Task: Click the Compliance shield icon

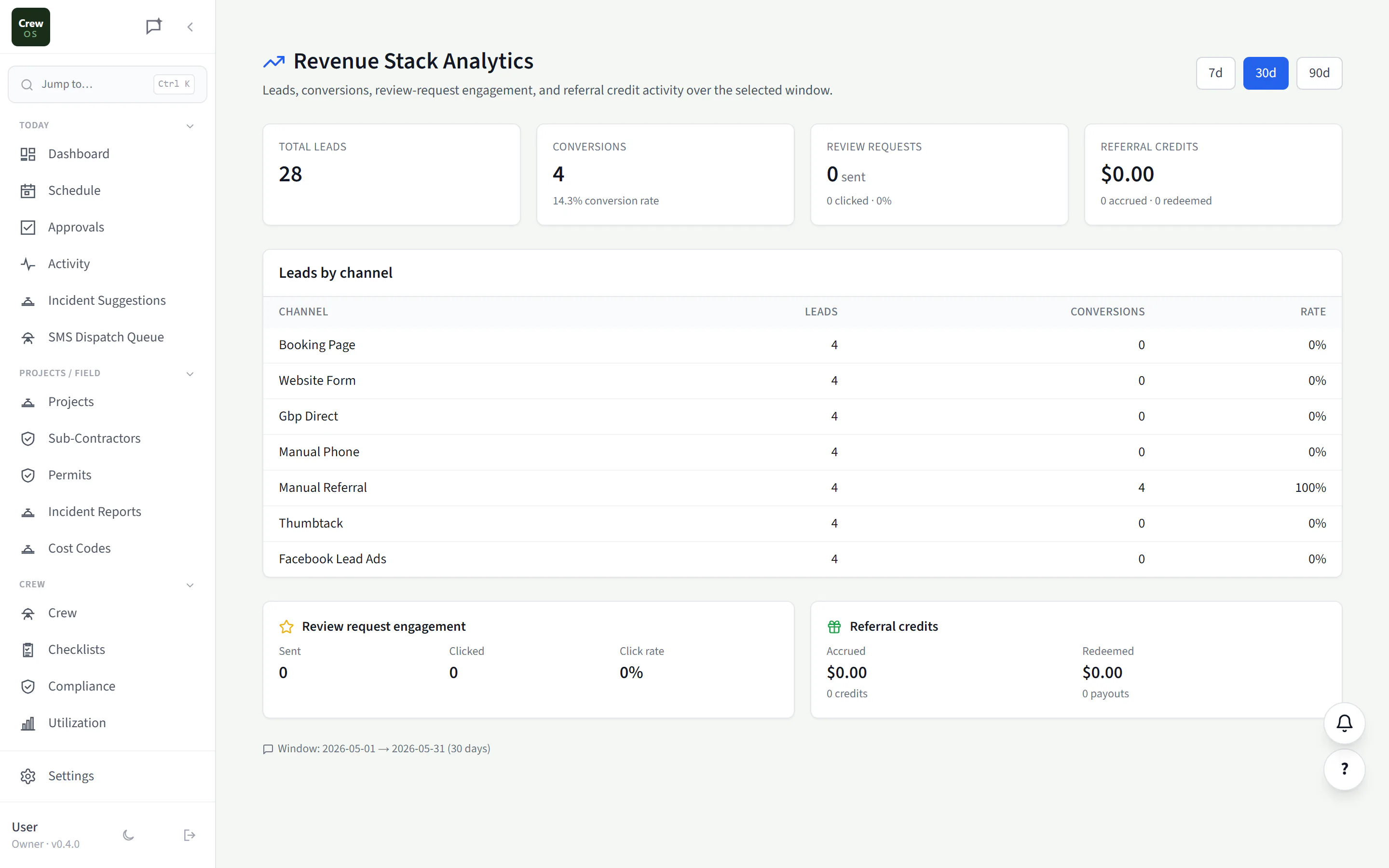Action: 28,687
